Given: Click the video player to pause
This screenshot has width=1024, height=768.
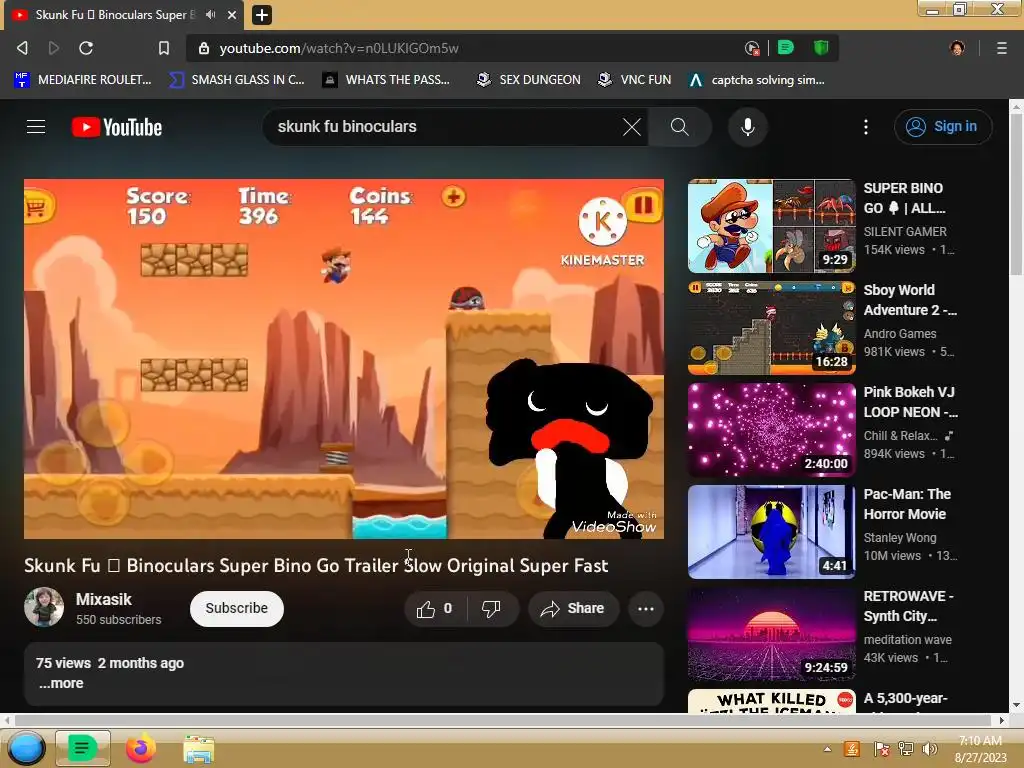Looking at the screenshot, I should click(344, 359).
